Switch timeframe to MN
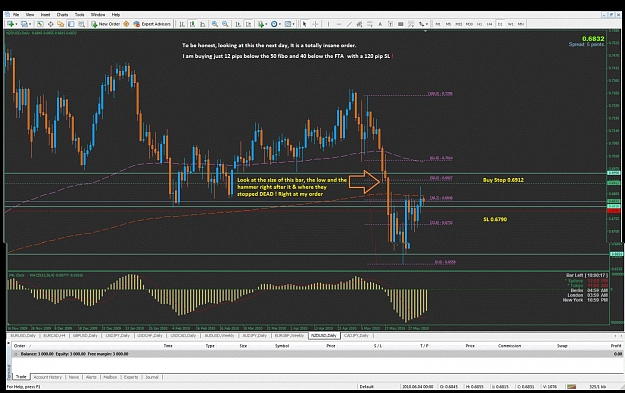The image size is (625, 393). (x=521, y=24)
